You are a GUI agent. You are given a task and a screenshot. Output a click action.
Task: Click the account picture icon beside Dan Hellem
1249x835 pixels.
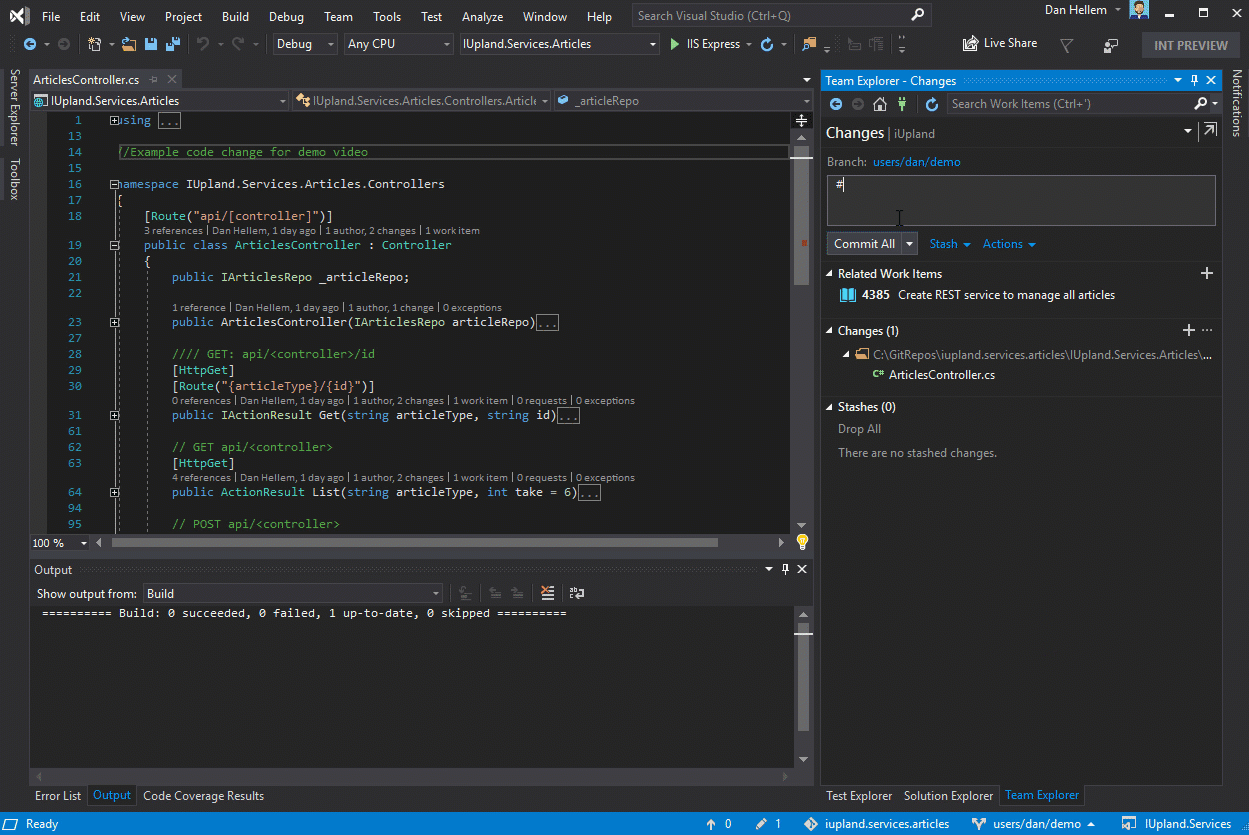[x=1139, y=11]
